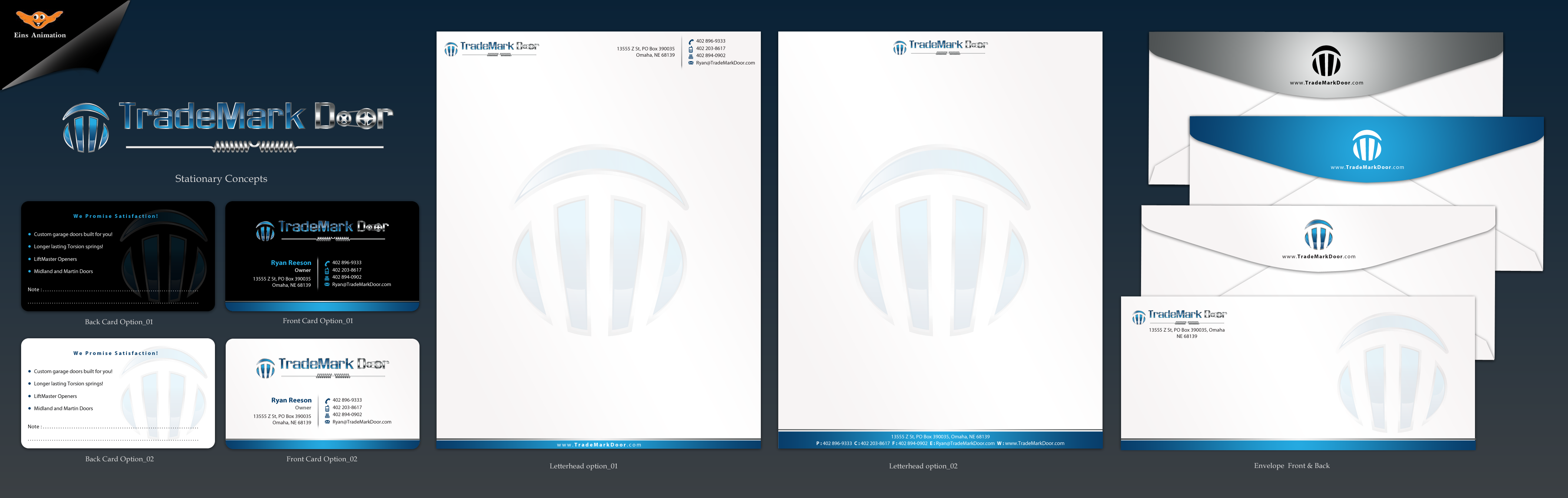Select the Back Card Option_01 label
The image size is (1568, 498).
click(x=119, y=322)
